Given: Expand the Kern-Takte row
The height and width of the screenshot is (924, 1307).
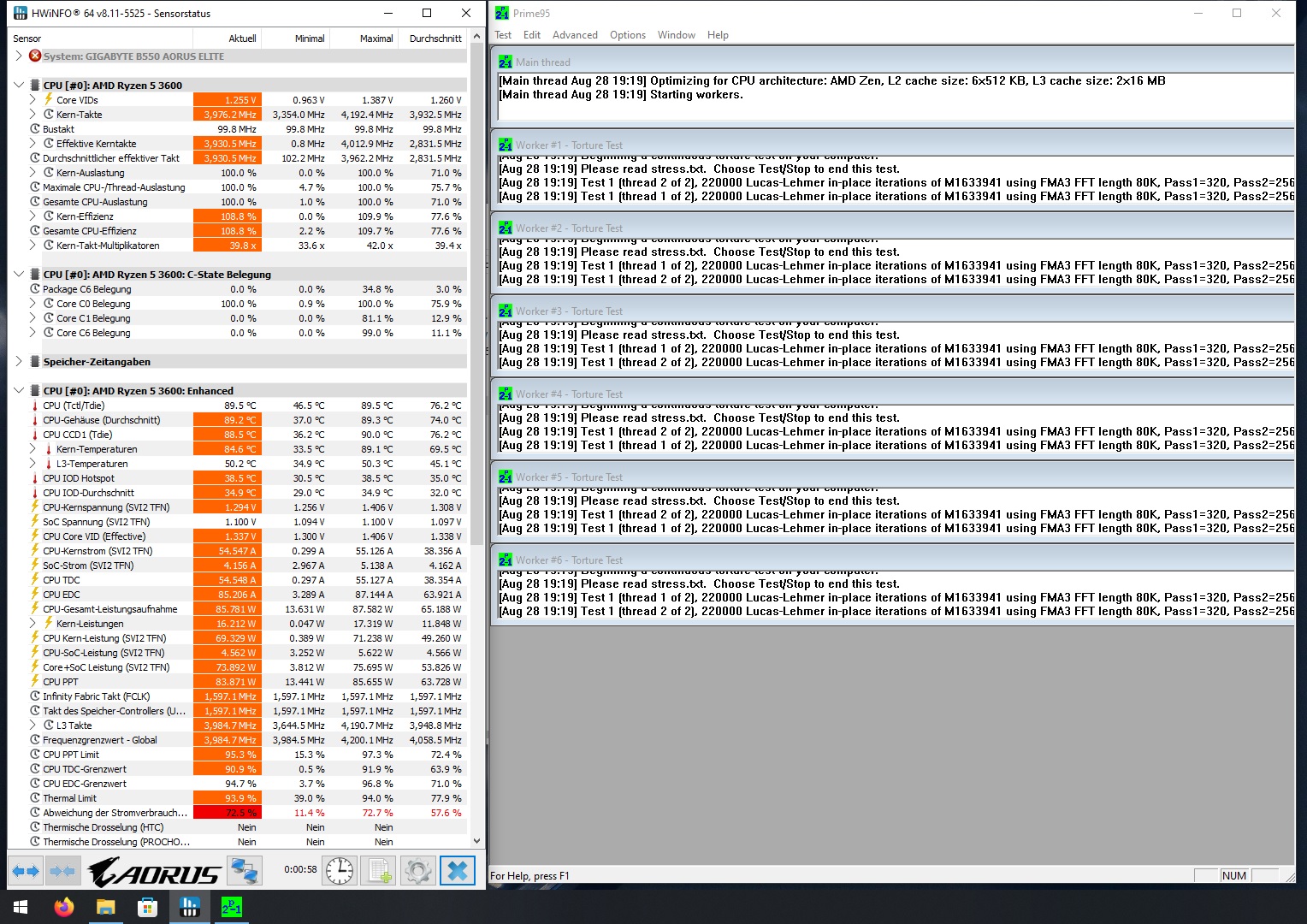Looking at the screenshot, I should tap(33, 114).
